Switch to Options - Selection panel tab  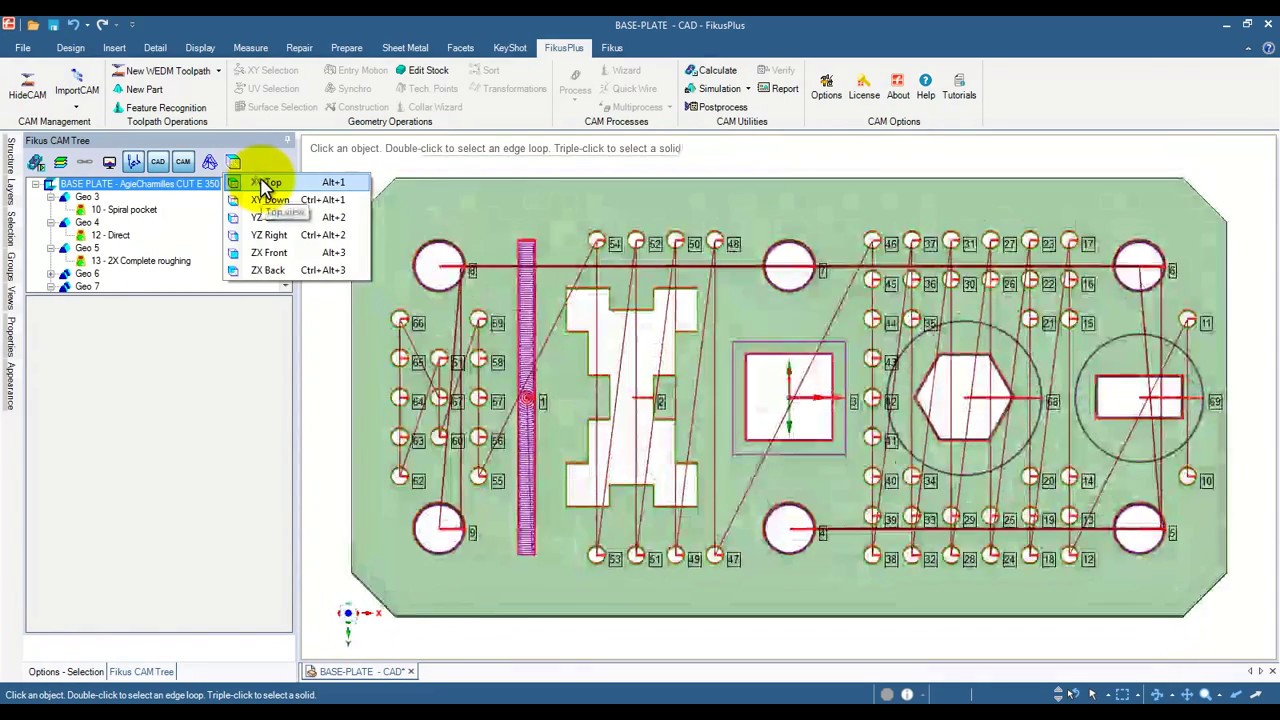[66, 672]
